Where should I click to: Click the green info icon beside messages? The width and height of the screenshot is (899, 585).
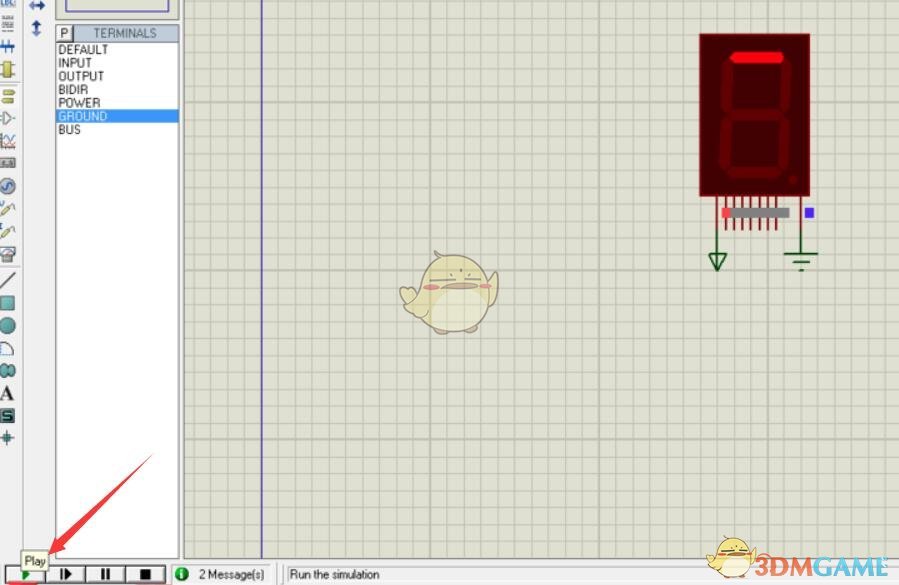tap(182, 574)
